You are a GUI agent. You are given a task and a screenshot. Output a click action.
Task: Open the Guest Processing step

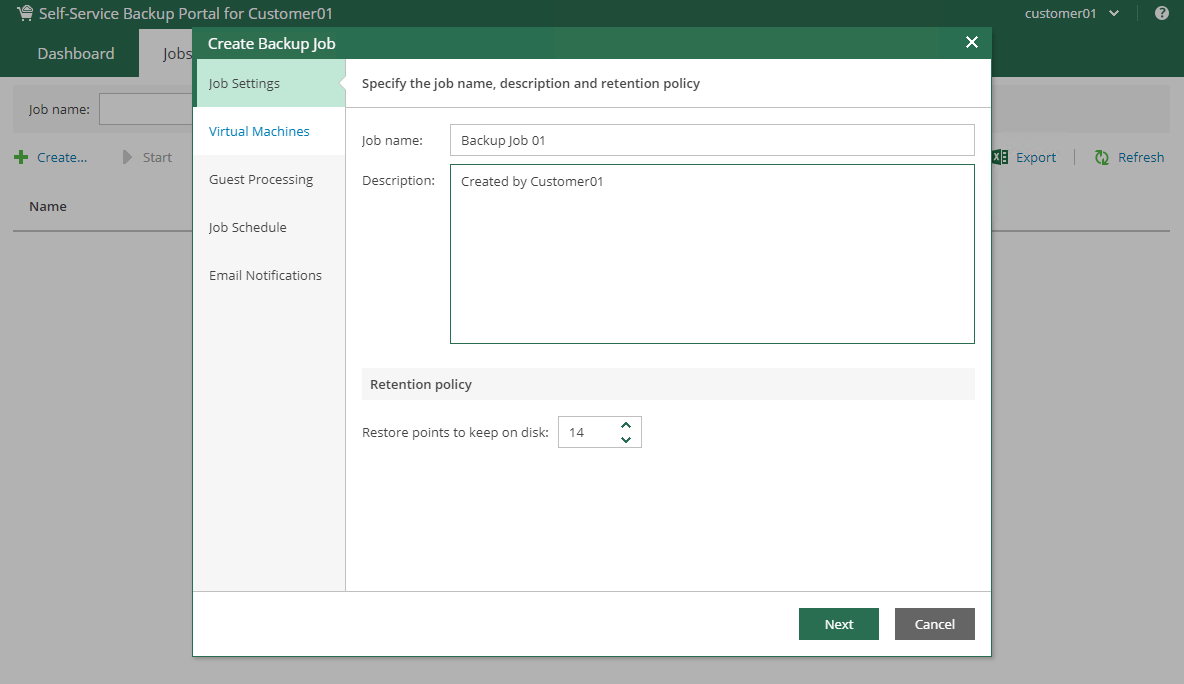tap(261, 180)
